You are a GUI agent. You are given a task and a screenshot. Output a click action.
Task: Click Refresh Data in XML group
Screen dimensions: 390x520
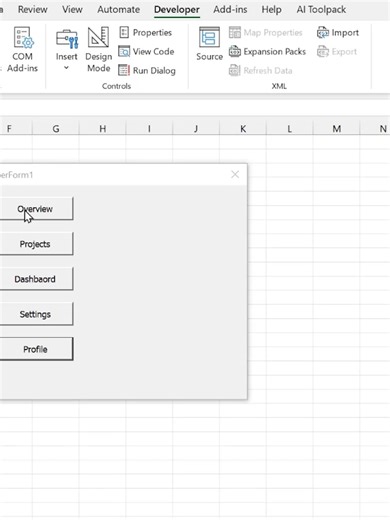pyautogui.click(x=260, y=71)
